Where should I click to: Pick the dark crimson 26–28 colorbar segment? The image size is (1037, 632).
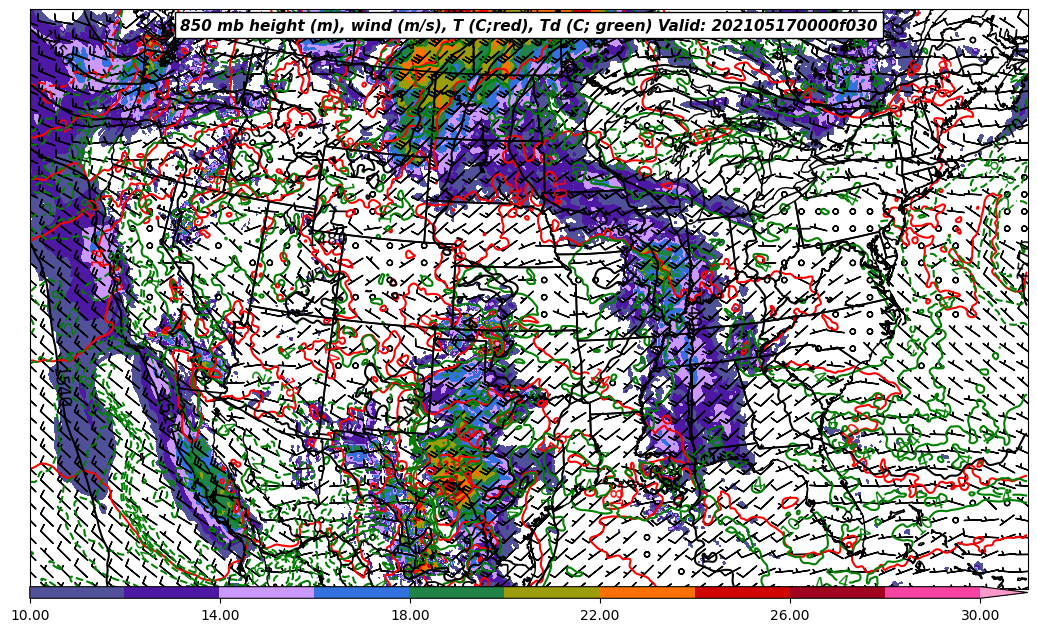pyautogui.click(x=837, y=592)
